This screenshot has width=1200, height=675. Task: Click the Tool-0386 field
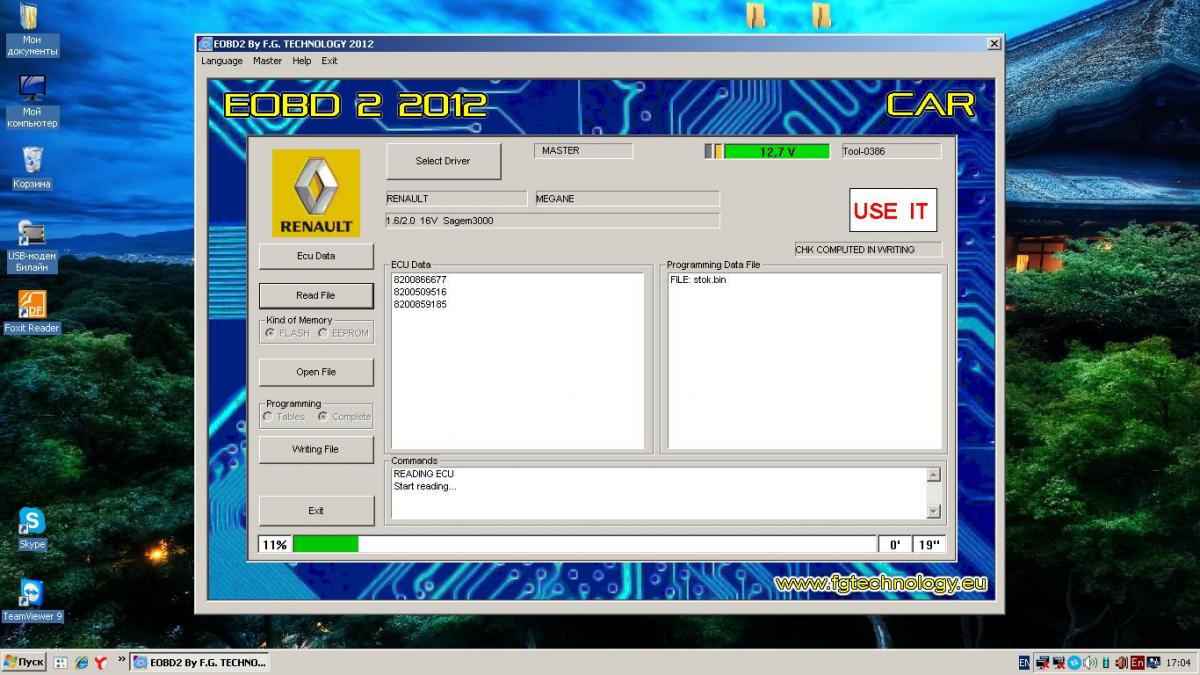point(891,151)
